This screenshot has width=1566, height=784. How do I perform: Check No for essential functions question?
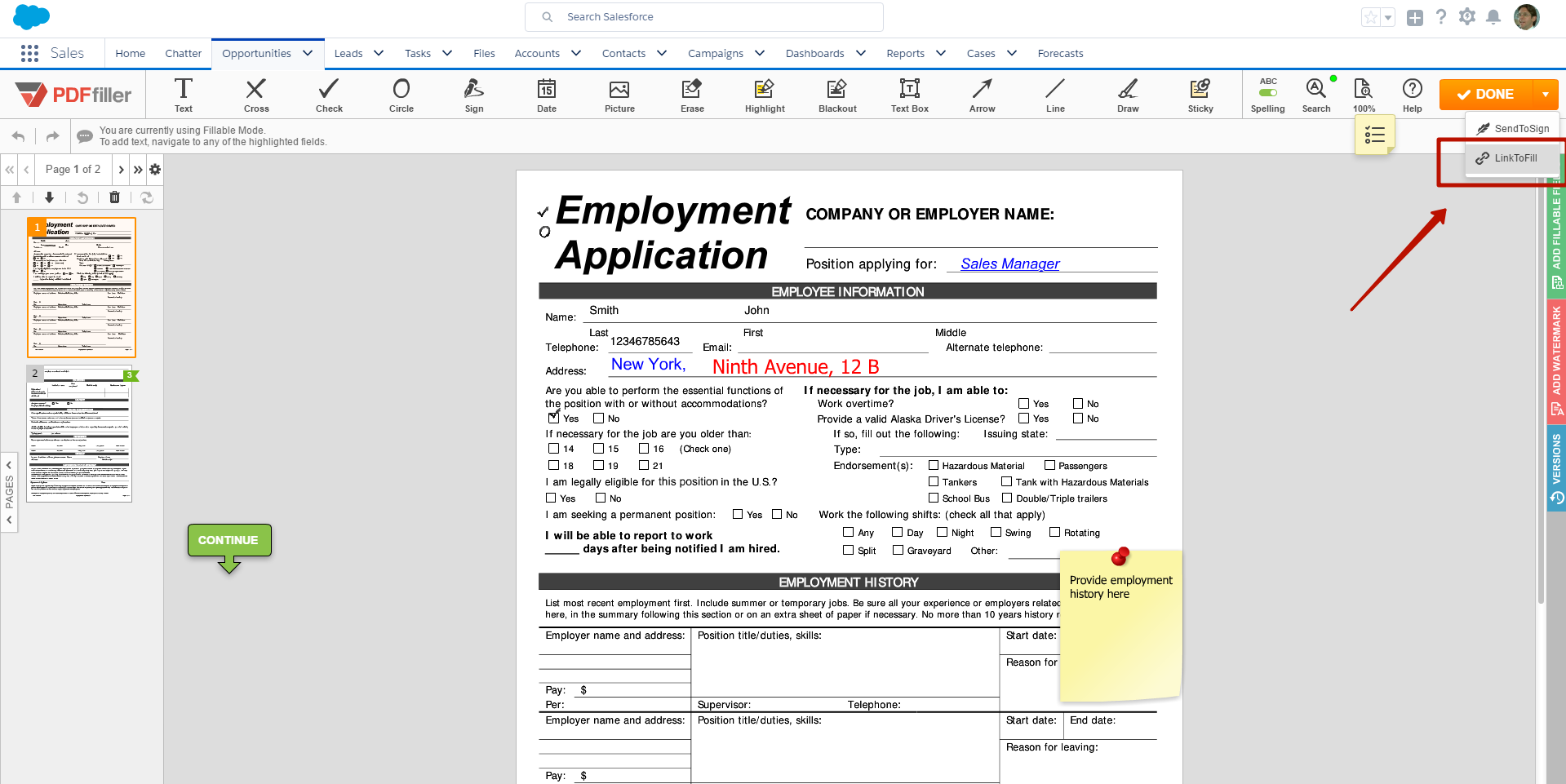(598, 418)
